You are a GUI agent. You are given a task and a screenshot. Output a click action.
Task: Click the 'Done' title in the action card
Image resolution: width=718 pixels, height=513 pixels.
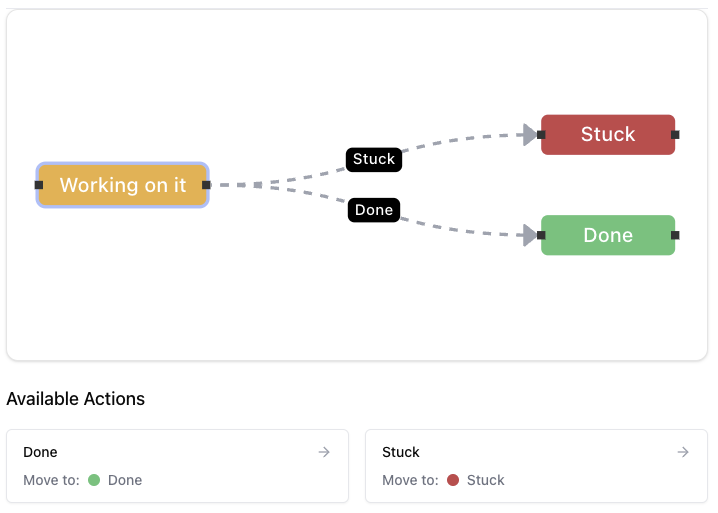tap(40, 452)
